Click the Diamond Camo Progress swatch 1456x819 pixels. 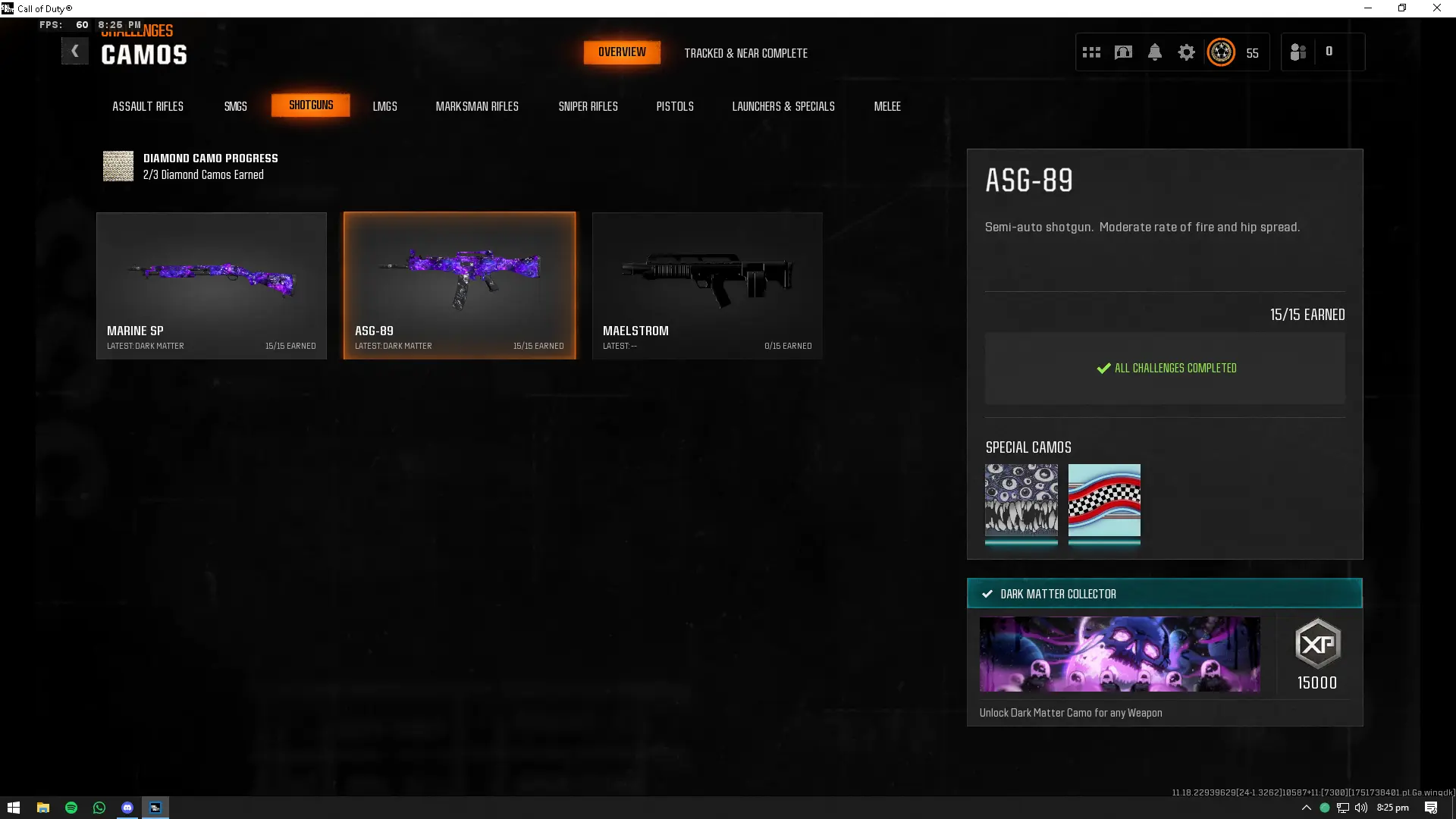118,166
